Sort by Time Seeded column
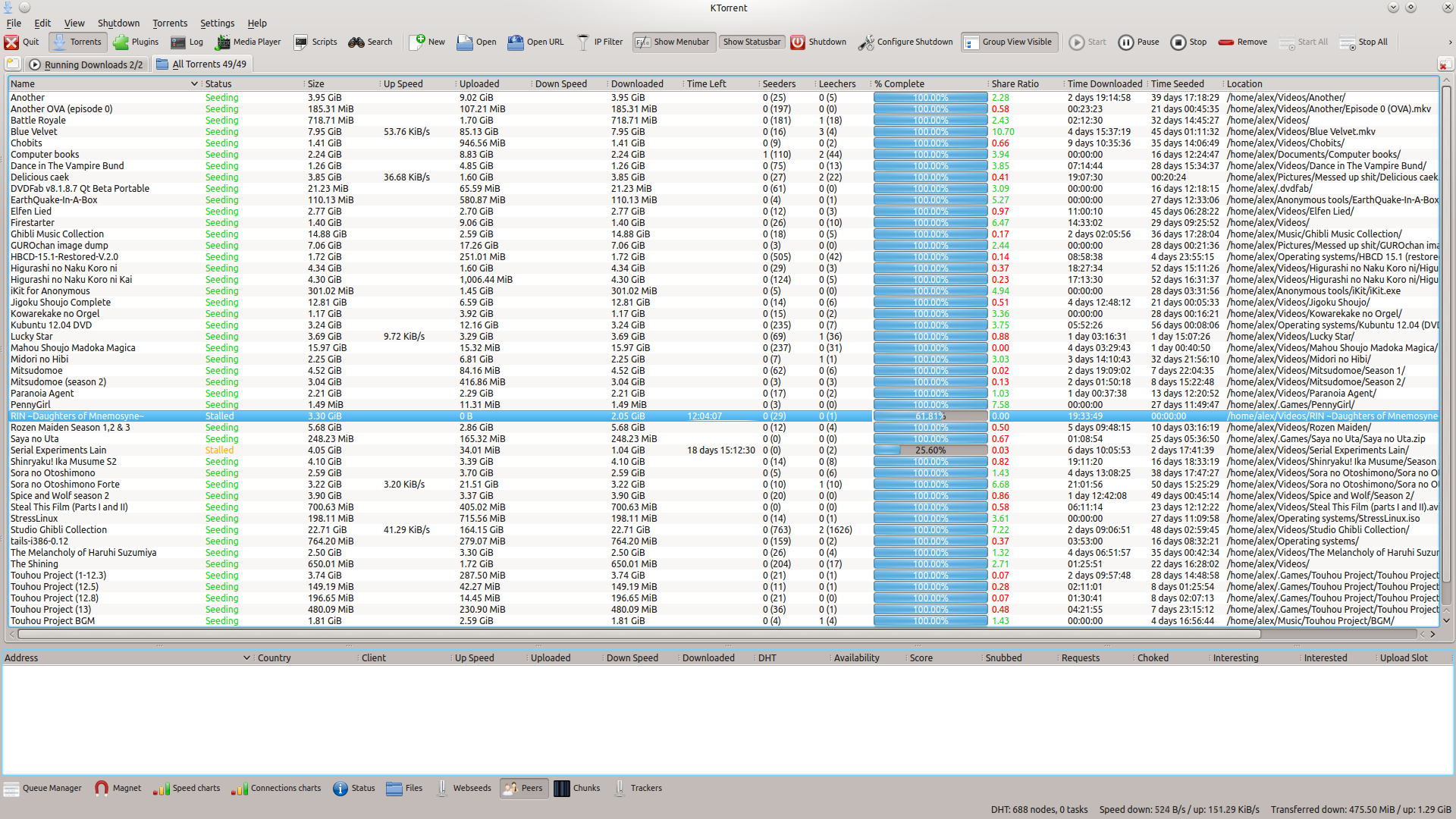The image size is (1456, 819). pos(1185,84)
